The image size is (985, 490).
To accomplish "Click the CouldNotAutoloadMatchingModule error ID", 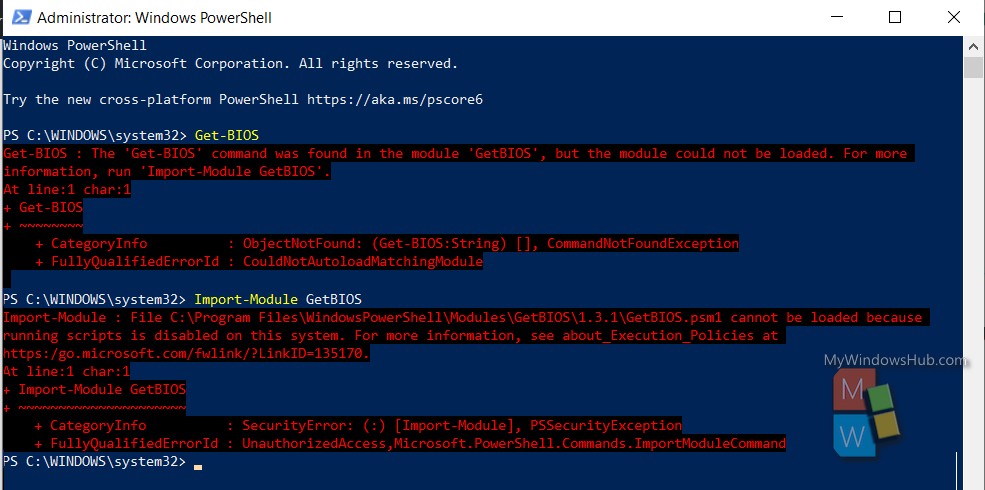I will (363, 261).
